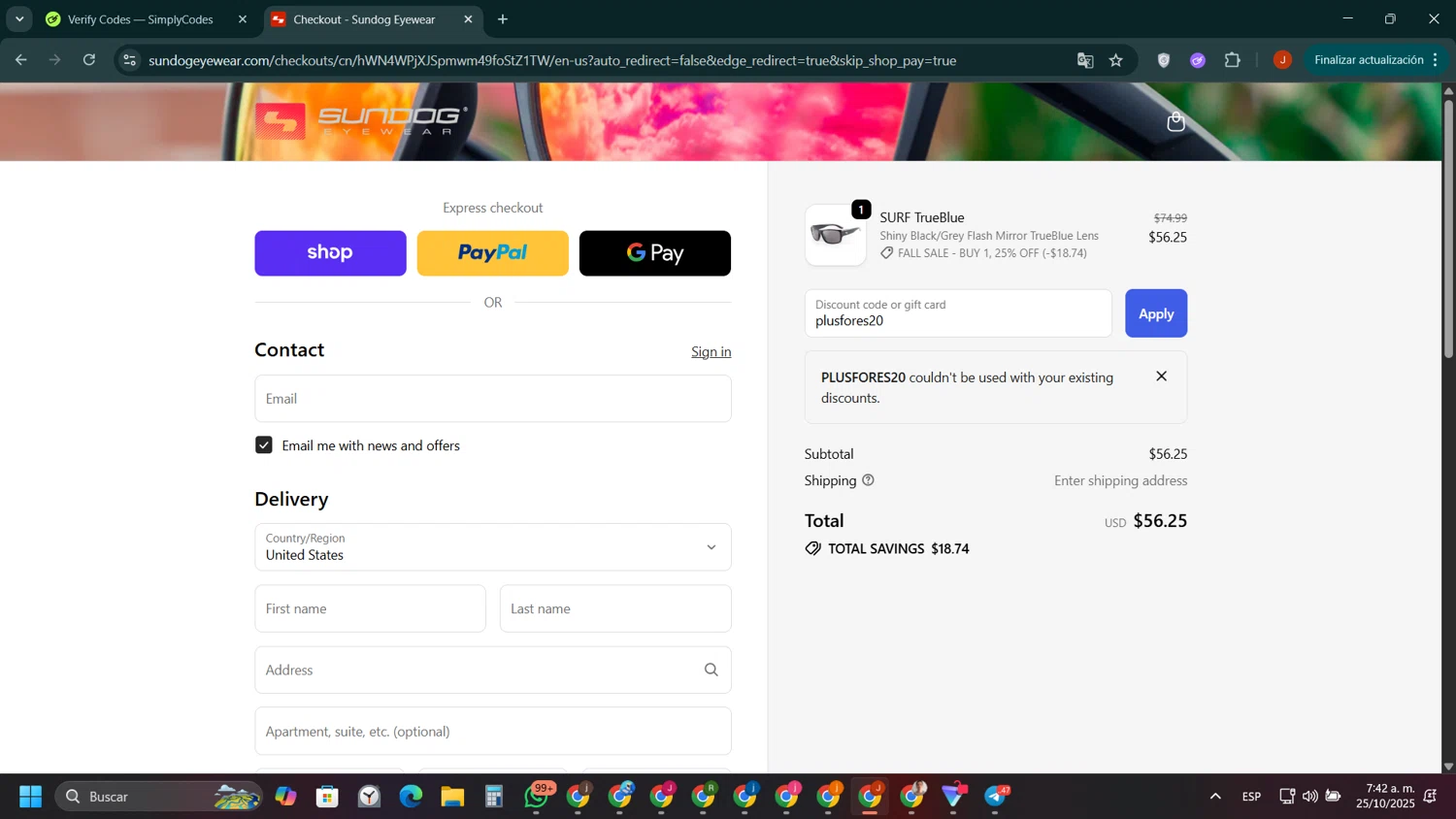
Task: Pay with Shop Pay express button
Action: (x=330, y=253)
